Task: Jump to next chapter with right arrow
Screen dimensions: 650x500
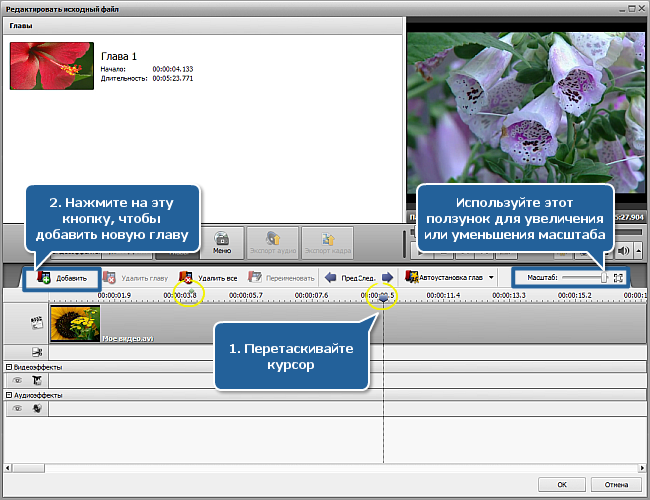Action: (x=386, y=277)
